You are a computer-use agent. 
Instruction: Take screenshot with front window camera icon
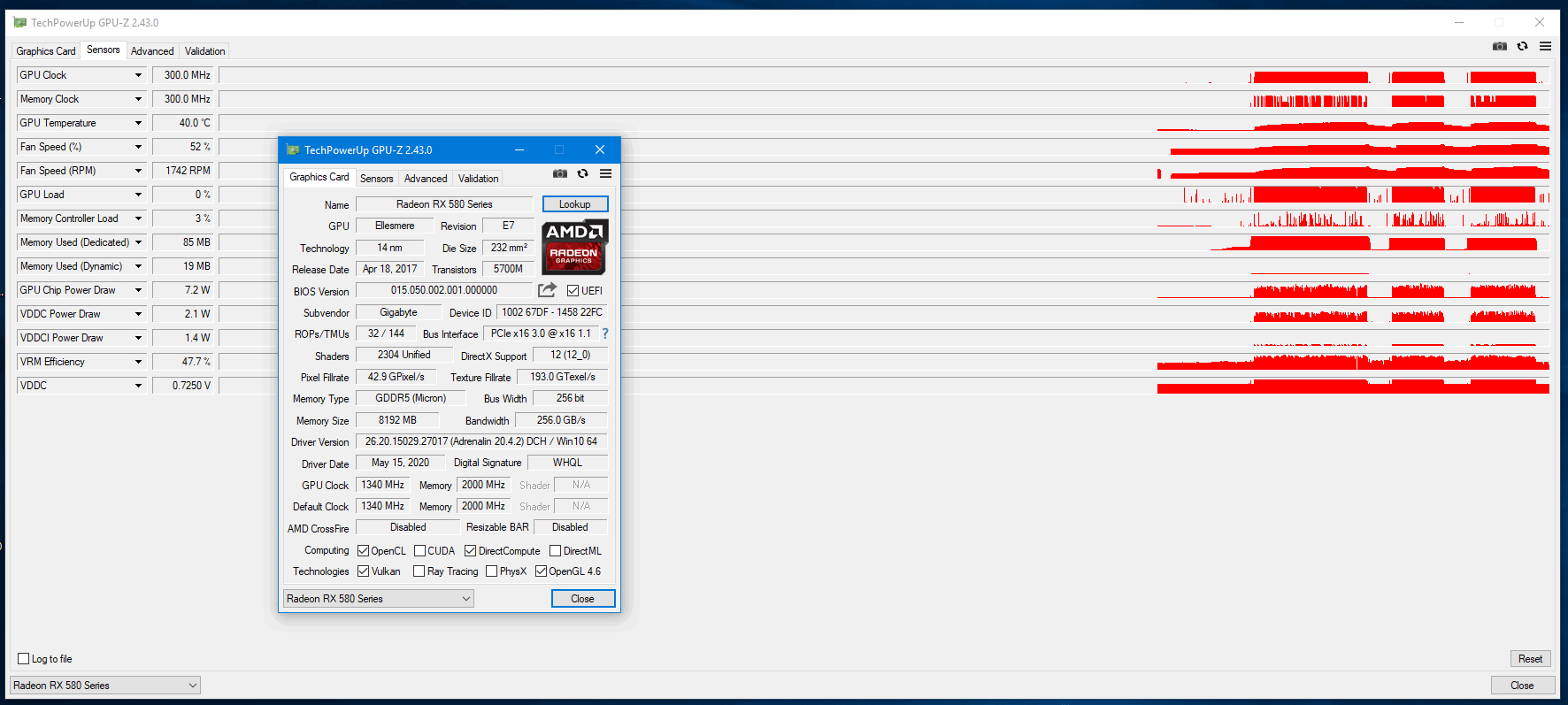pyautogui.click(x=560, y=173)
